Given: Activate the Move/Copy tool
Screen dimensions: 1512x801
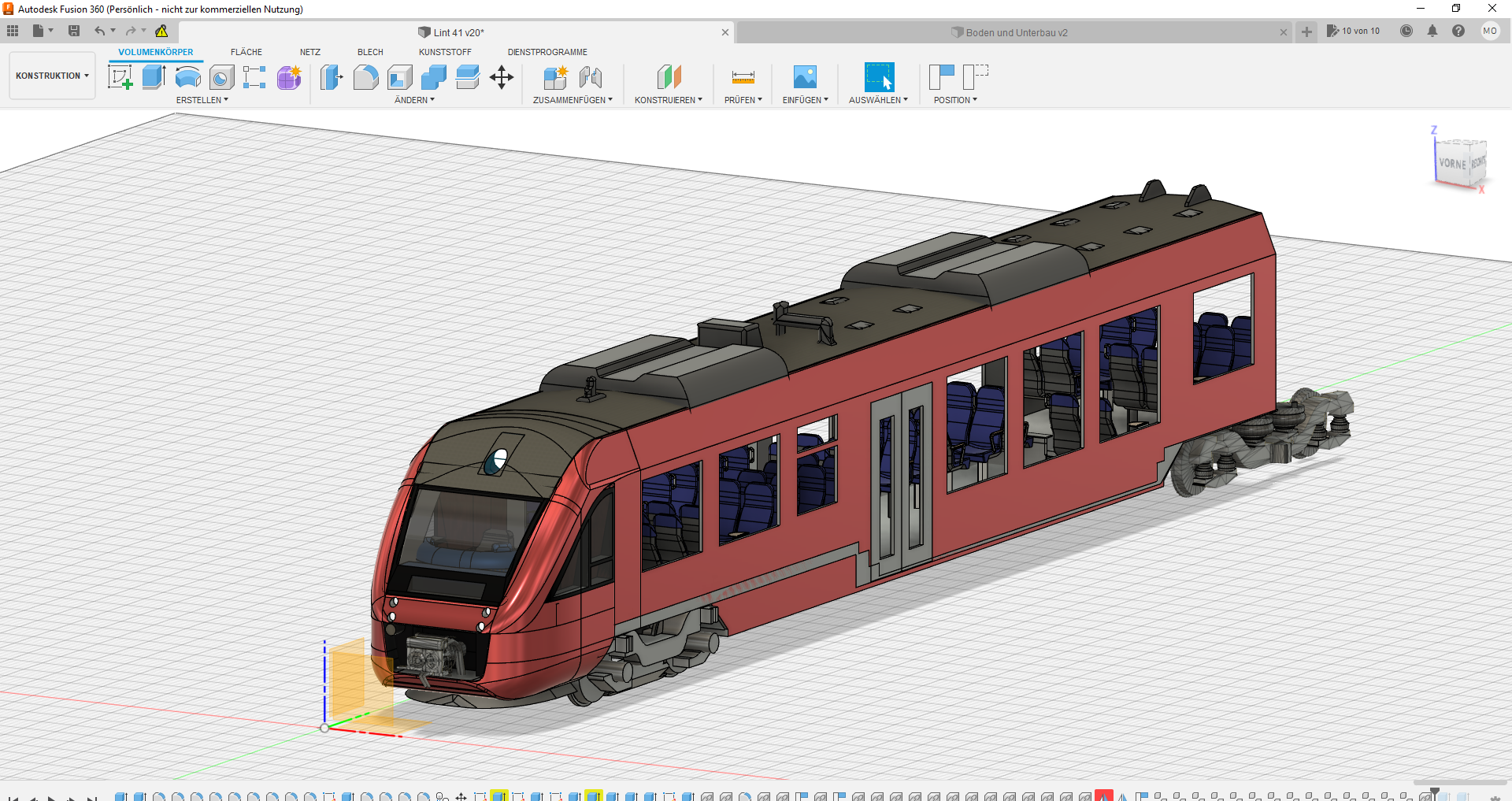Looking at the screenshot, I should [502, 77].
